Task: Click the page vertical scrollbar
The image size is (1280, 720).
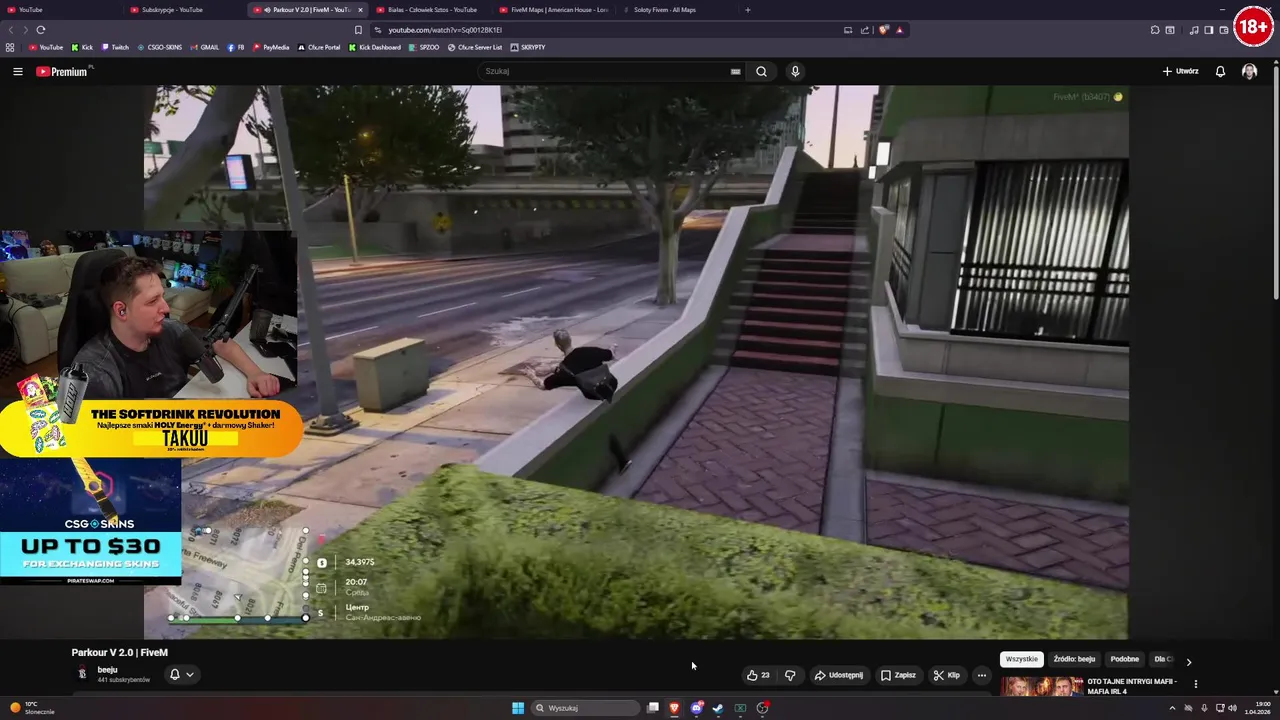Action: click(1276, 180)
